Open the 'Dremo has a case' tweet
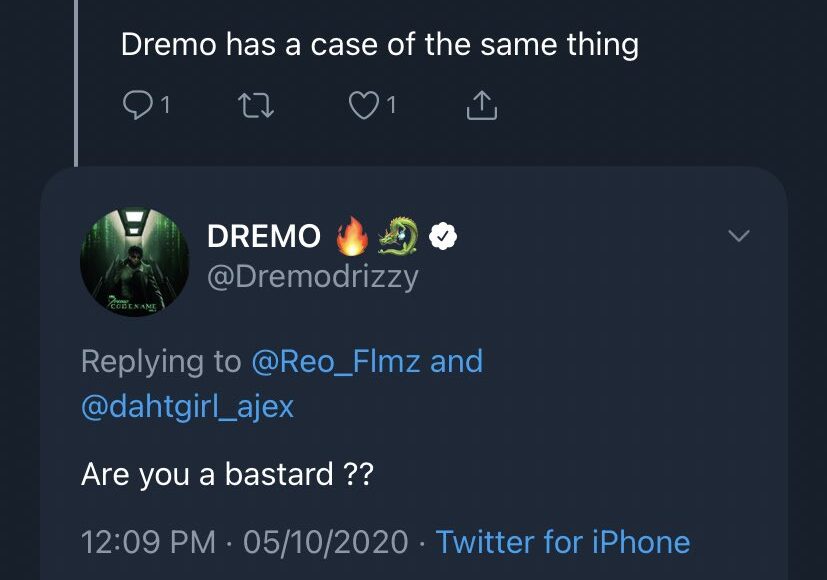 [x=379, y=45]
